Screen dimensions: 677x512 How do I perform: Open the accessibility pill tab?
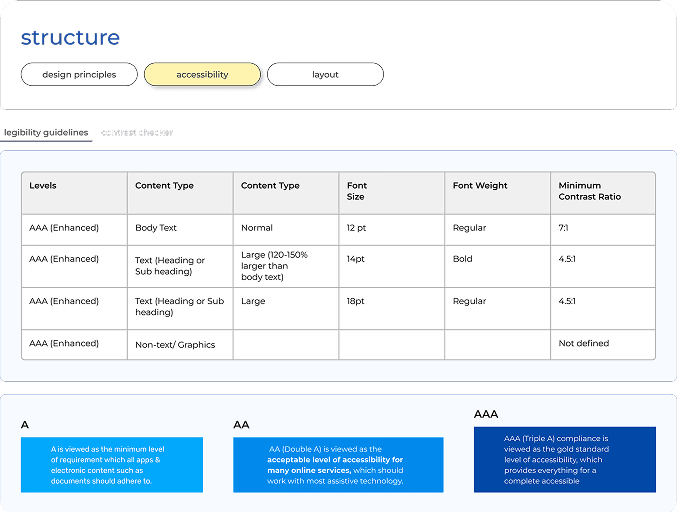click(202, 74)
